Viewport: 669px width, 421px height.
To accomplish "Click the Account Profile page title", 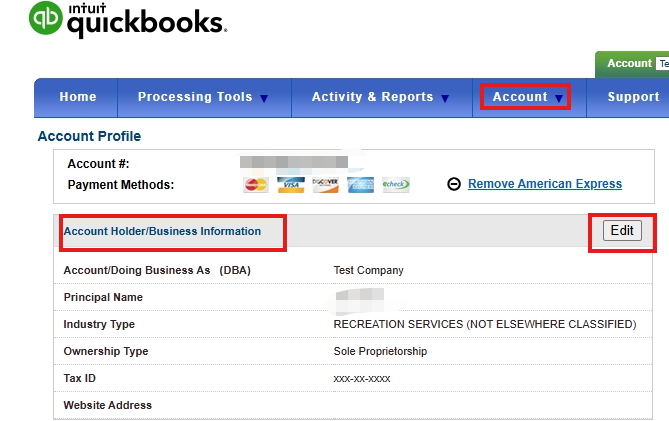I will pyautogui.click(x=89, y=136).
